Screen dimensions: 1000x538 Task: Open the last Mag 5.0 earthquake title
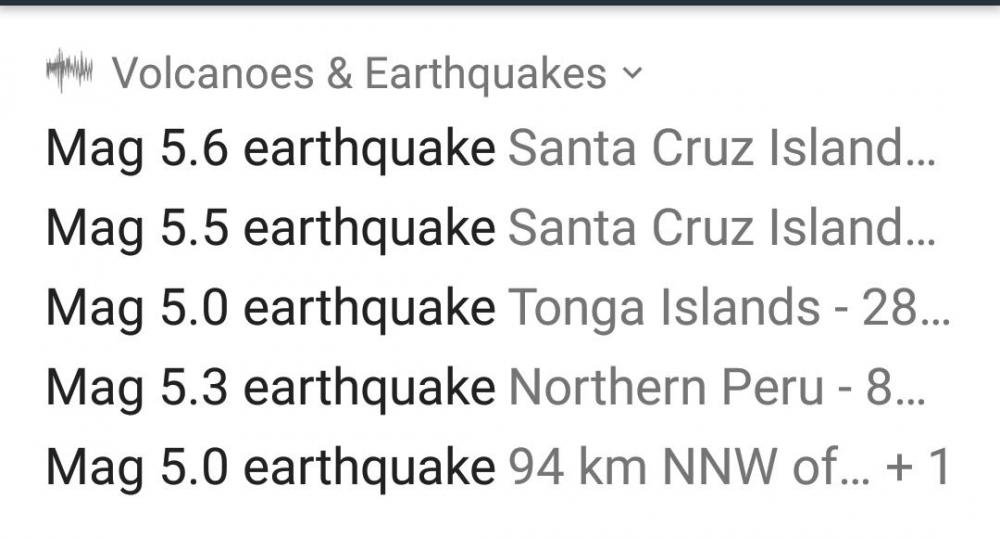click(x=270, y=467)
